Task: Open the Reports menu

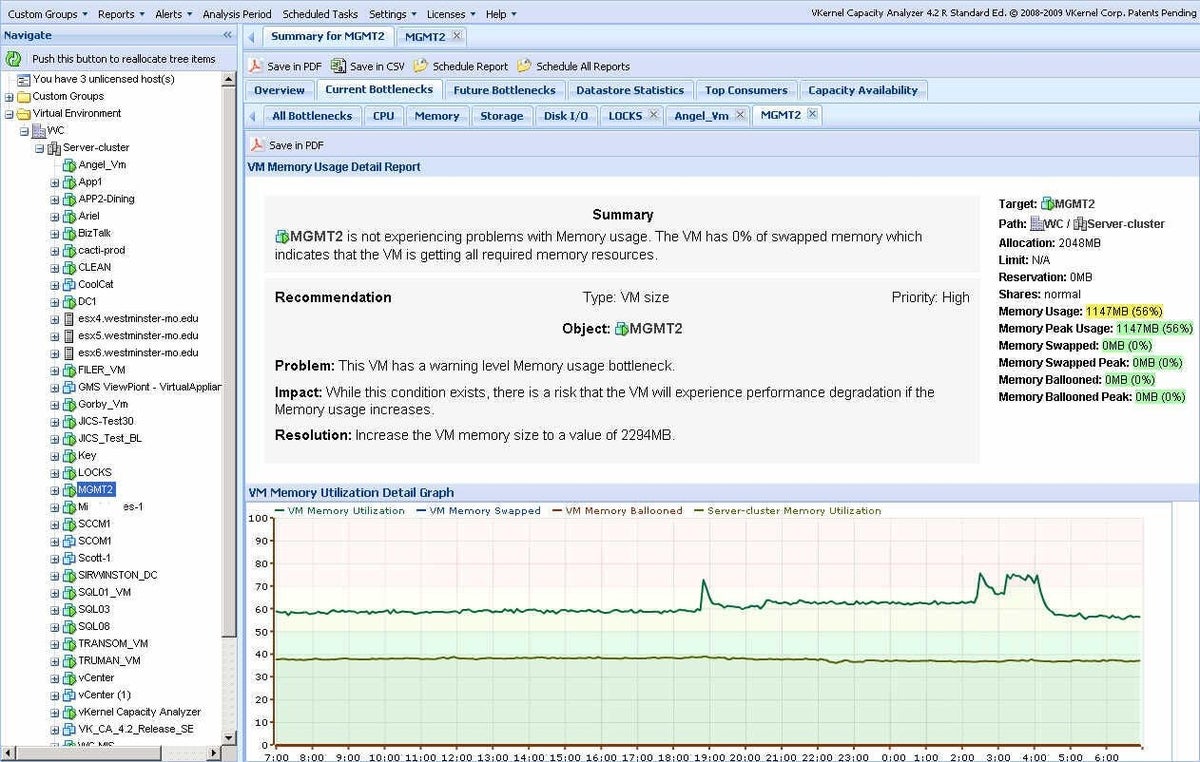Action: [x=120, y=14]
